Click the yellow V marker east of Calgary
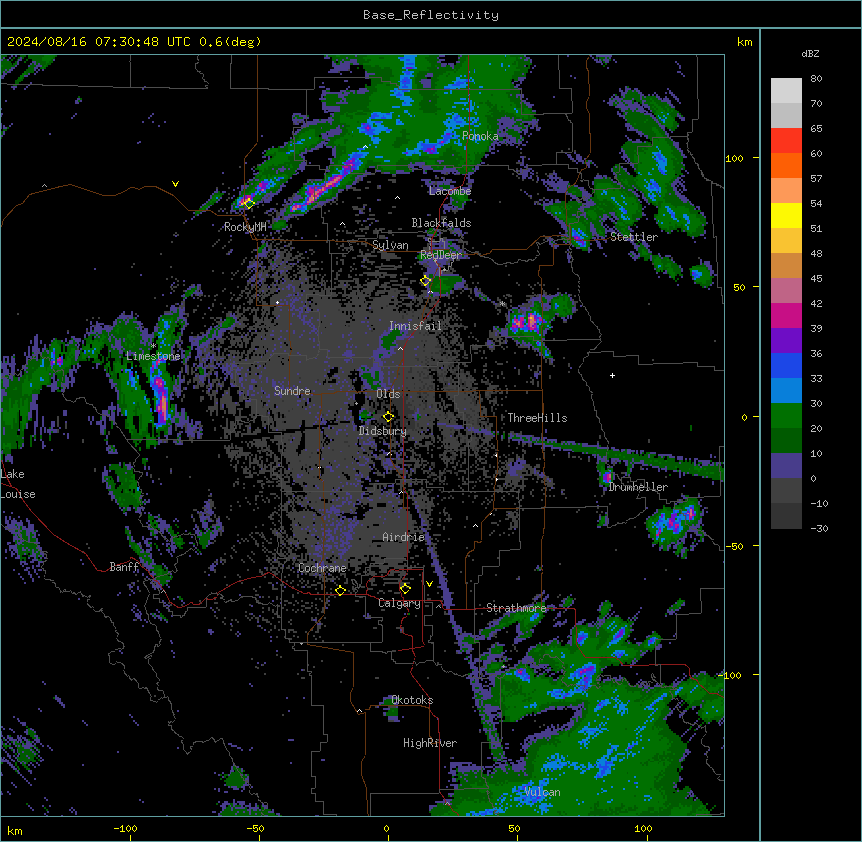This screenshot has width=862, height=842. coord(429,584)
